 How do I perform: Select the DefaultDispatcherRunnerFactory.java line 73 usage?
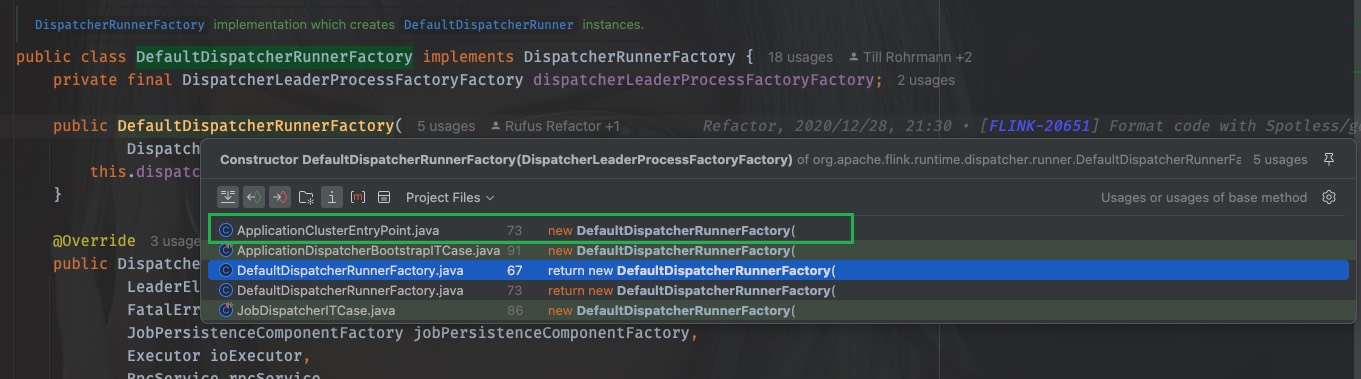point(778,290)
